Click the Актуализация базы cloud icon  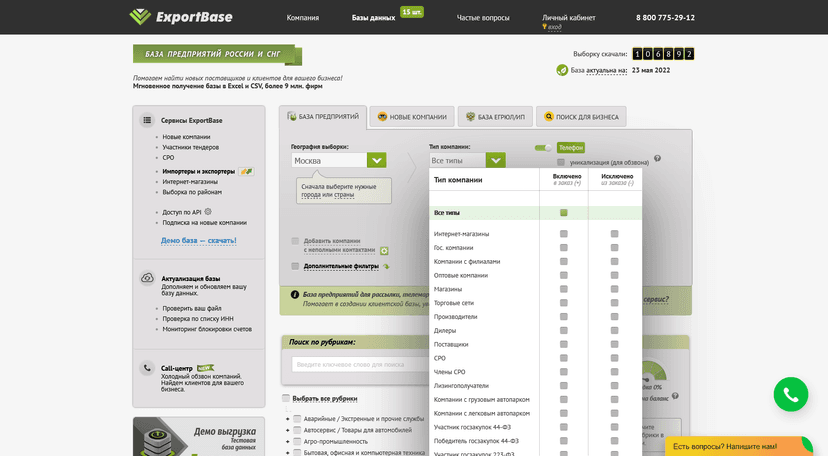(147, 278)
